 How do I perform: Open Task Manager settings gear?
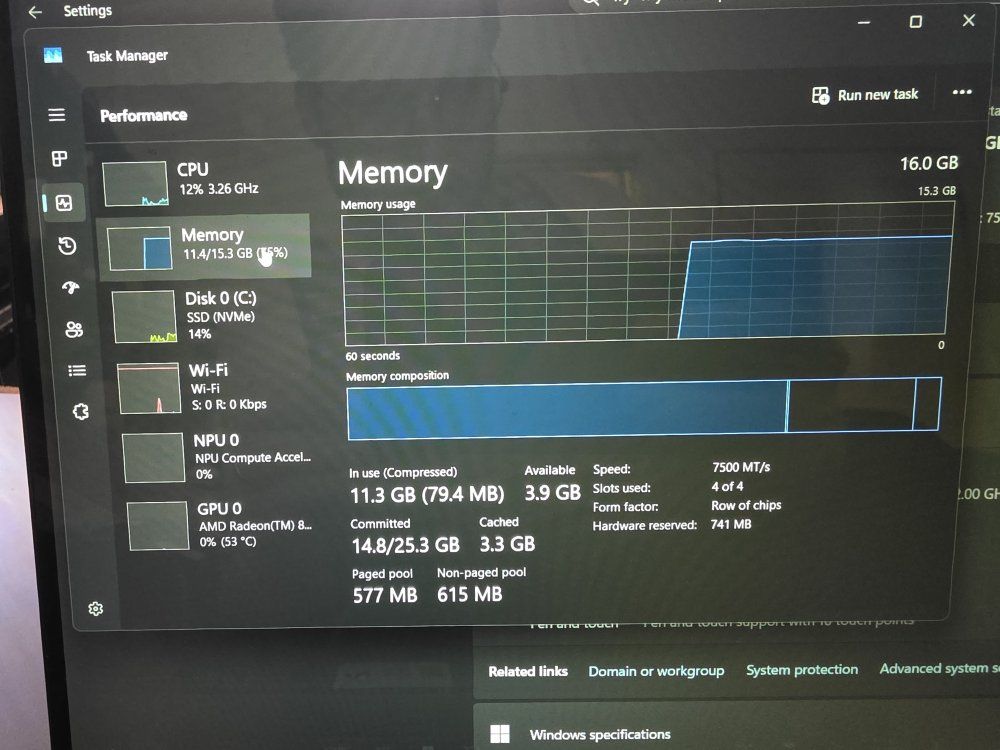pyautogui.click(x=96, y=609)
